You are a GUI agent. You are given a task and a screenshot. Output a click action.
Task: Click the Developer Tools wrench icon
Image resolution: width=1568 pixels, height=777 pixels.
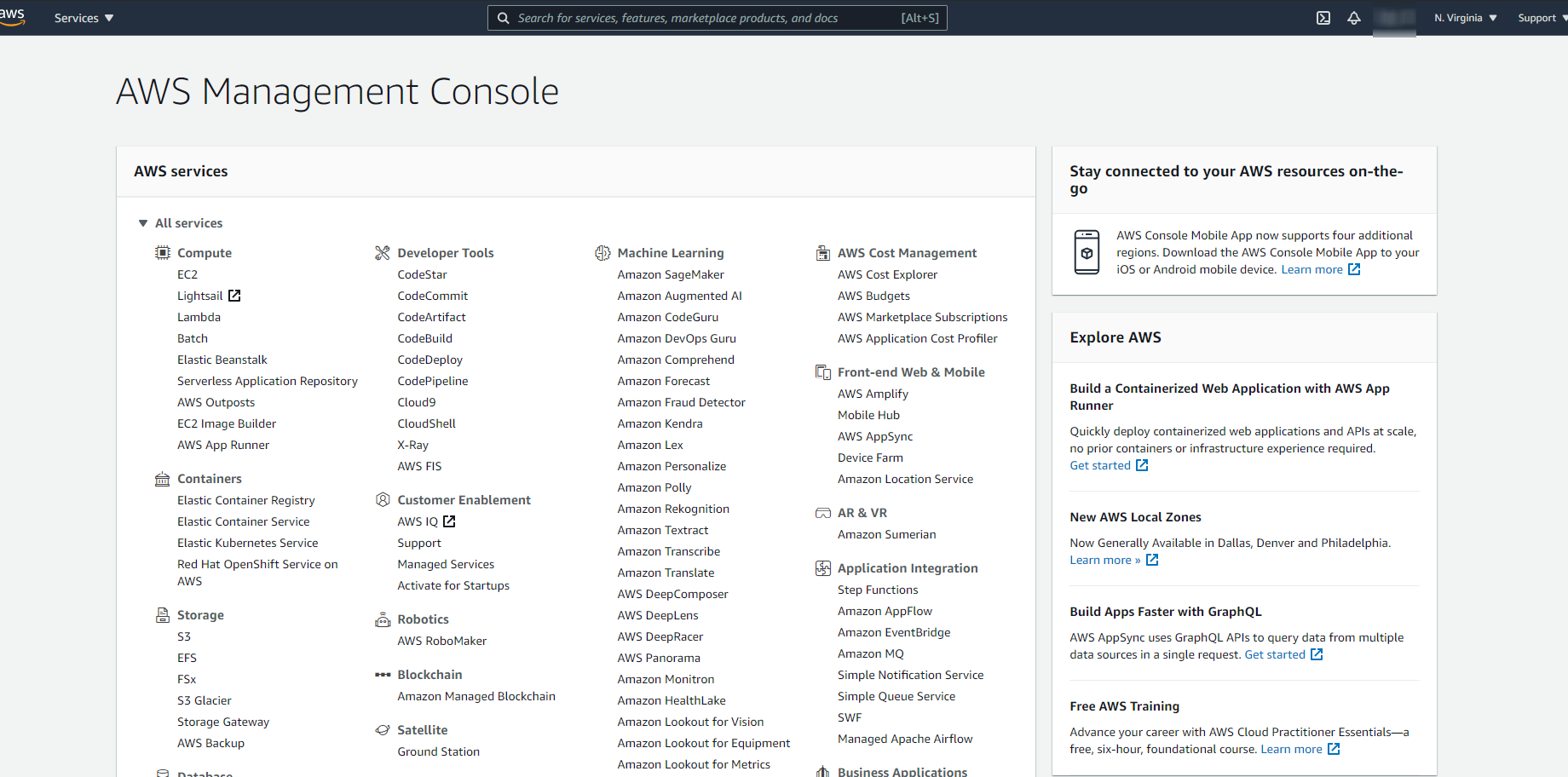383,252
